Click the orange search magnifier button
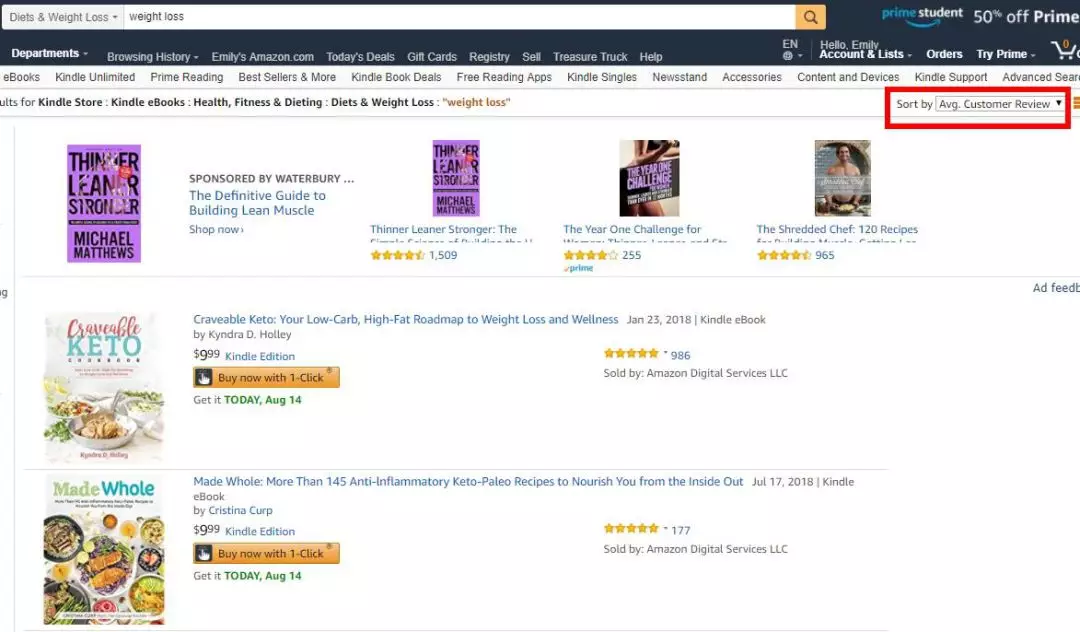The height and width of the screenshot is (632, 1080). [810, 17]
